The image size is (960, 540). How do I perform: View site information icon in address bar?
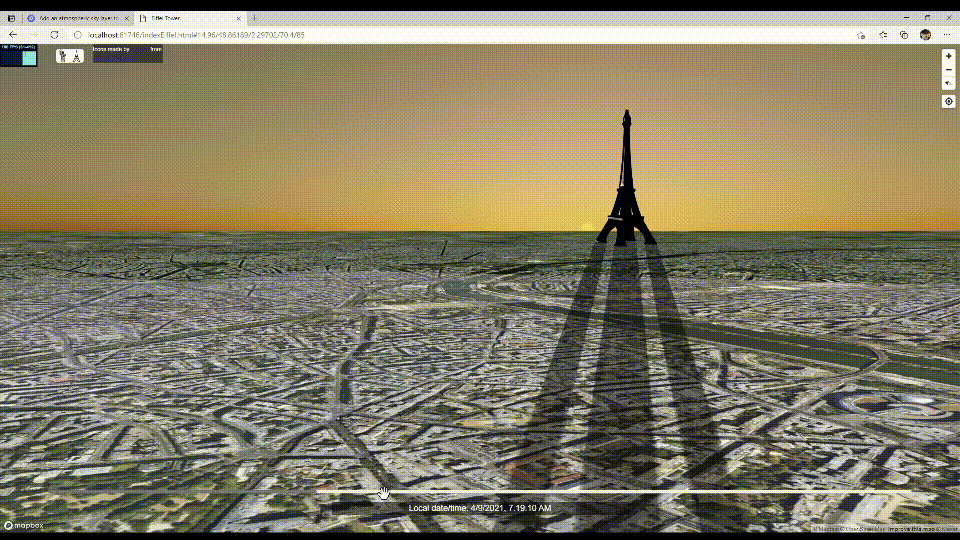(x=77, y=35)
